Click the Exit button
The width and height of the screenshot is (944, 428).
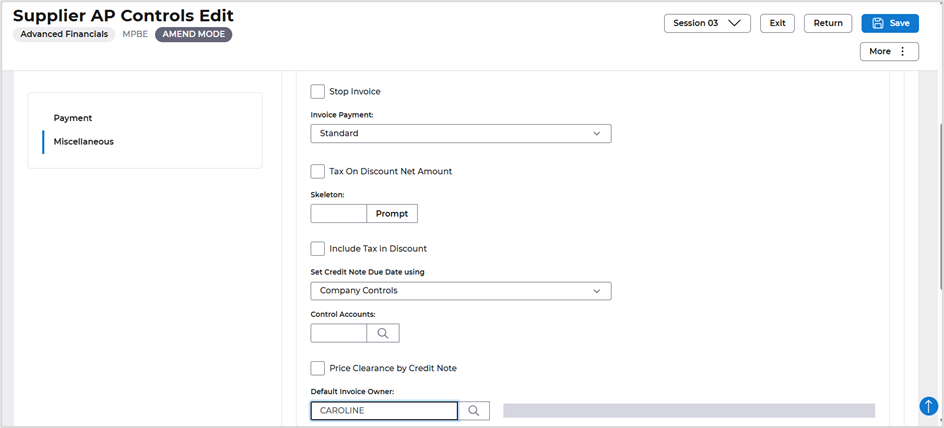click(x=777, y=23)
